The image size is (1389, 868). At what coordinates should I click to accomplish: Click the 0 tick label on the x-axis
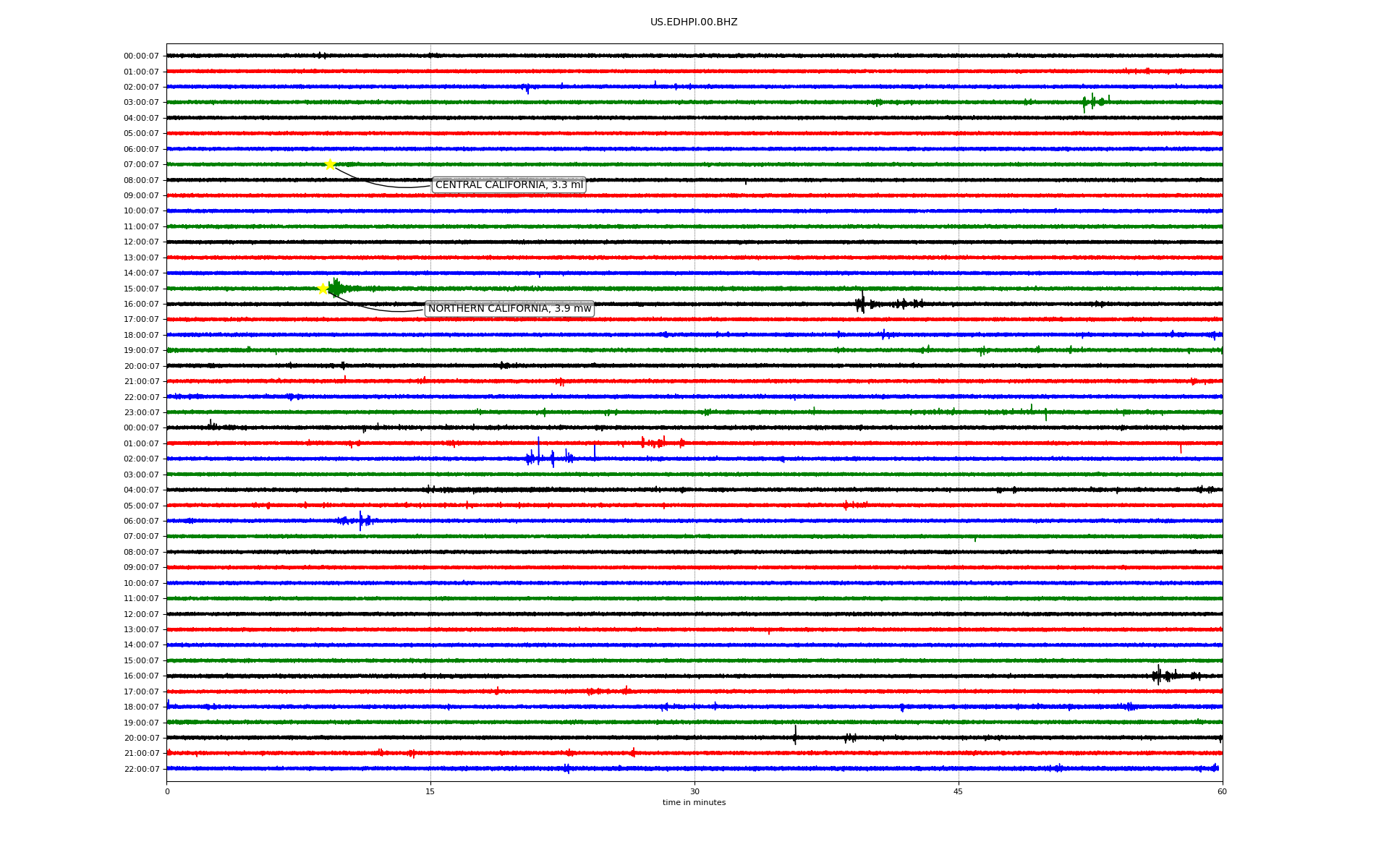tap(167, 791)
